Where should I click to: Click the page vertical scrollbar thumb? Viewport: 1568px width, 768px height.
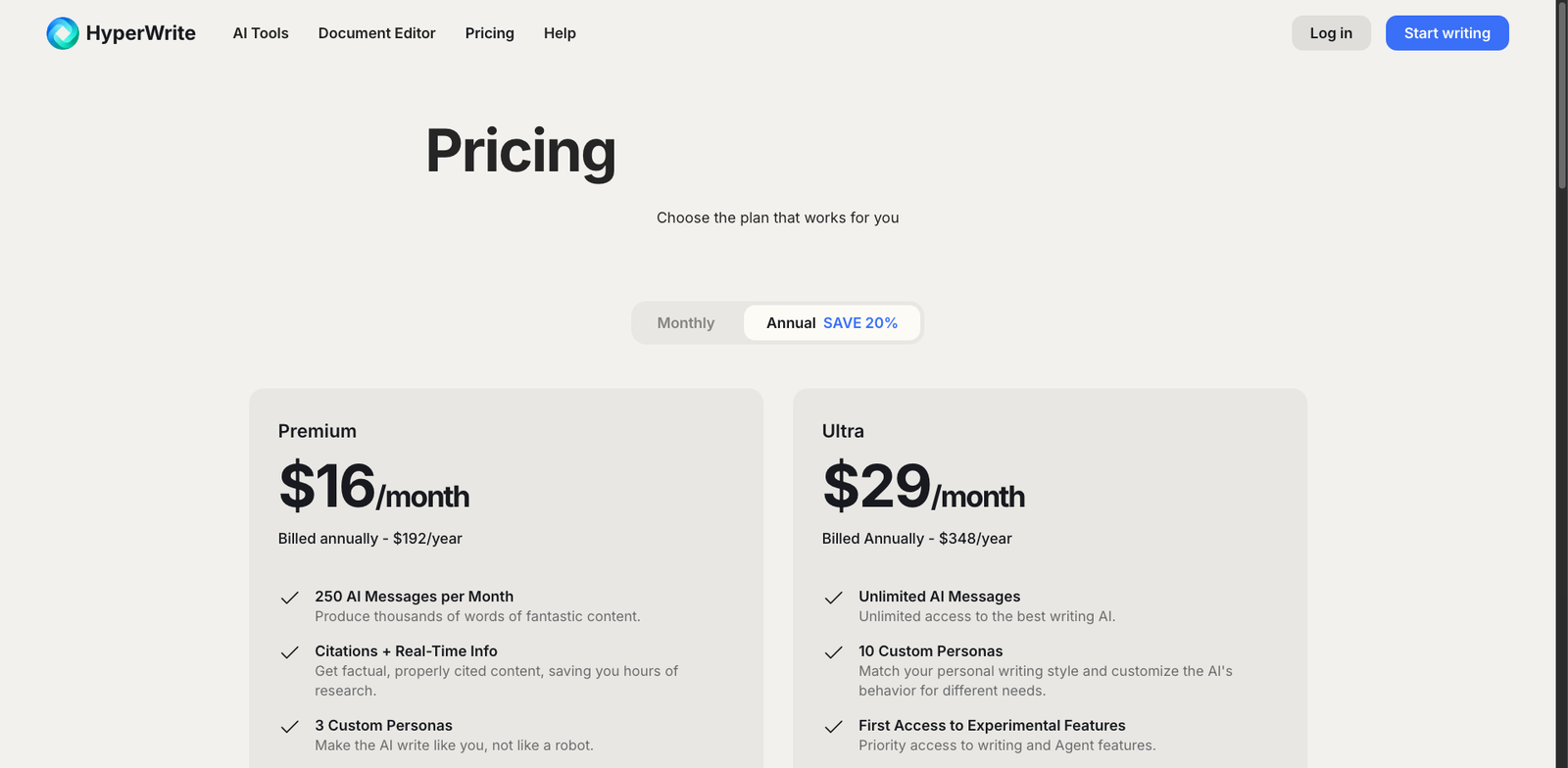(1562, 93)
